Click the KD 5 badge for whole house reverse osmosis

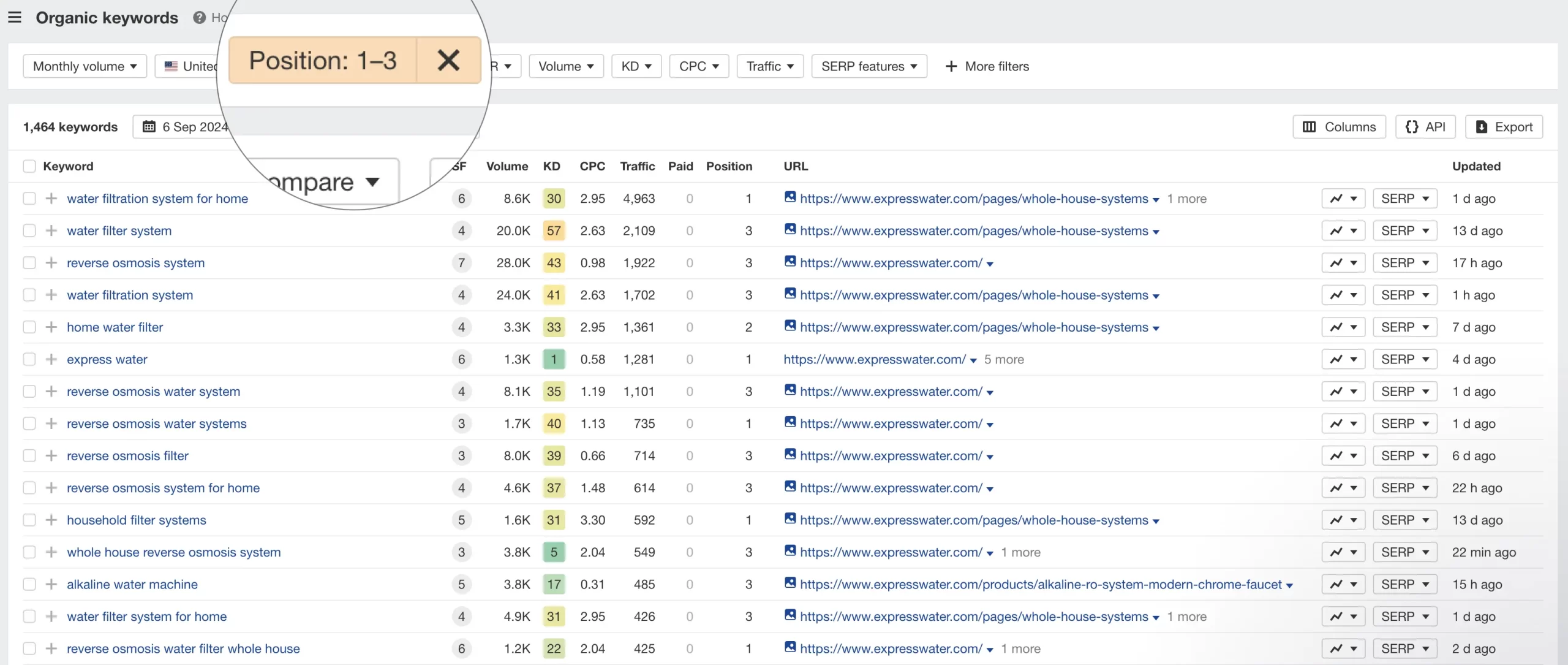click(554, 552)
